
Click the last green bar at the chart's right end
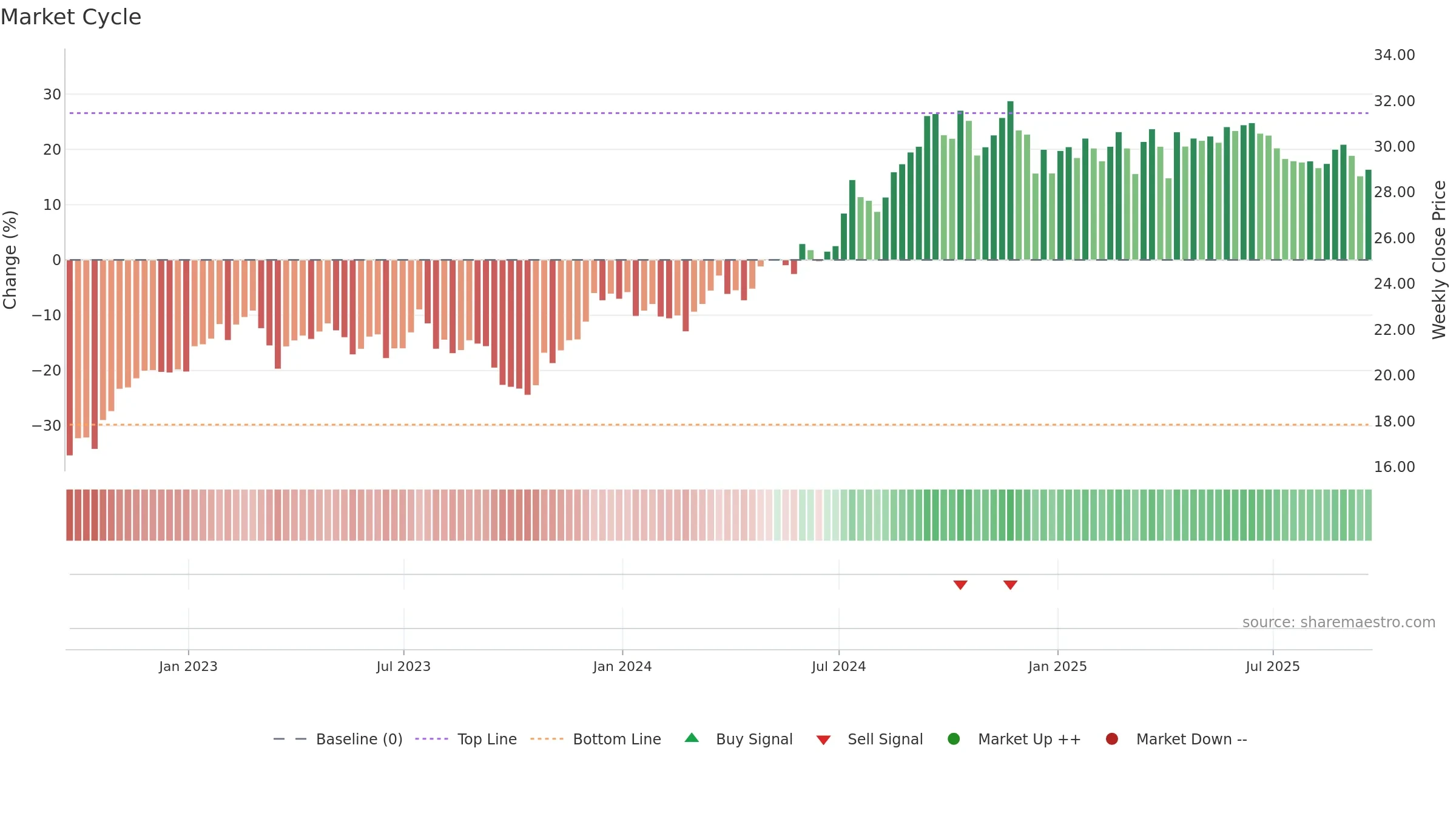[1368, 215]
